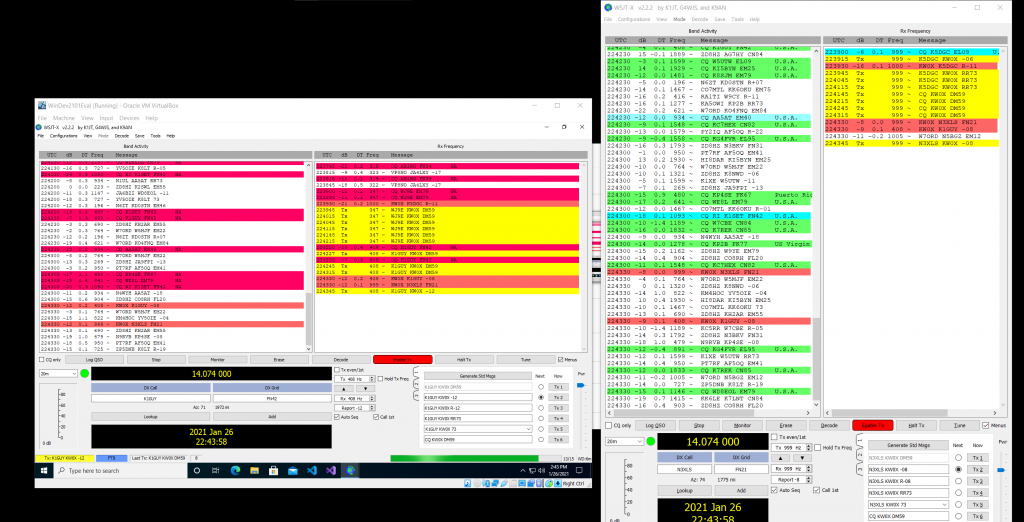Uncheck Call 1st in right WSJT-X window

(816, 490)
